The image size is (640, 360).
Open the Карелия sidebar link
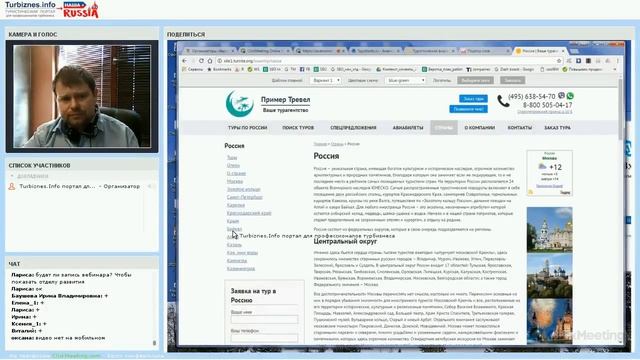click(x=236, y=205)
